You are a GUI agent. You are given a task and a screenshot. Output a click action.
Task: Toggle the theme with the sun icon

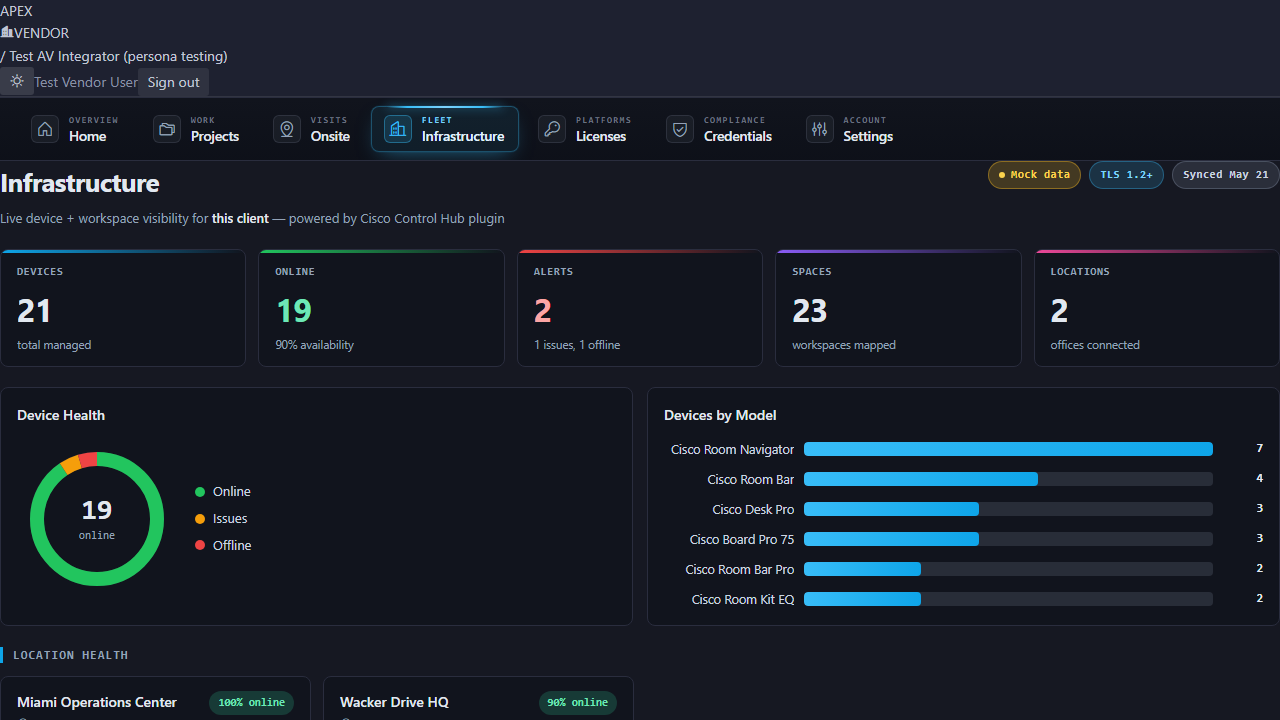17,82
